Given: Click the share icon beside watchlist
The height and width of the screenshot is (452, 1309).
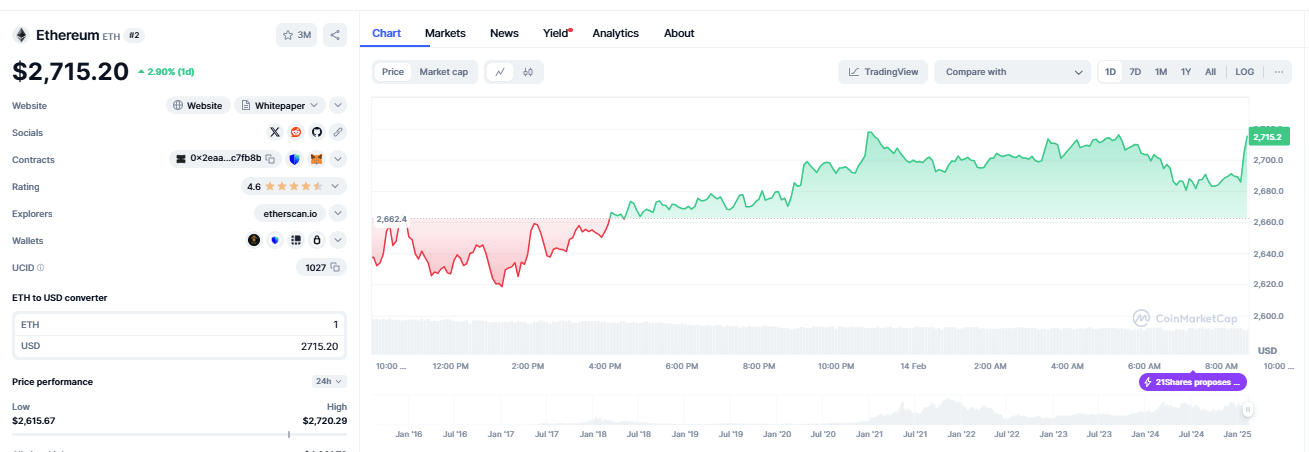Looking at the screenshot, I should [x=335, y=35].
